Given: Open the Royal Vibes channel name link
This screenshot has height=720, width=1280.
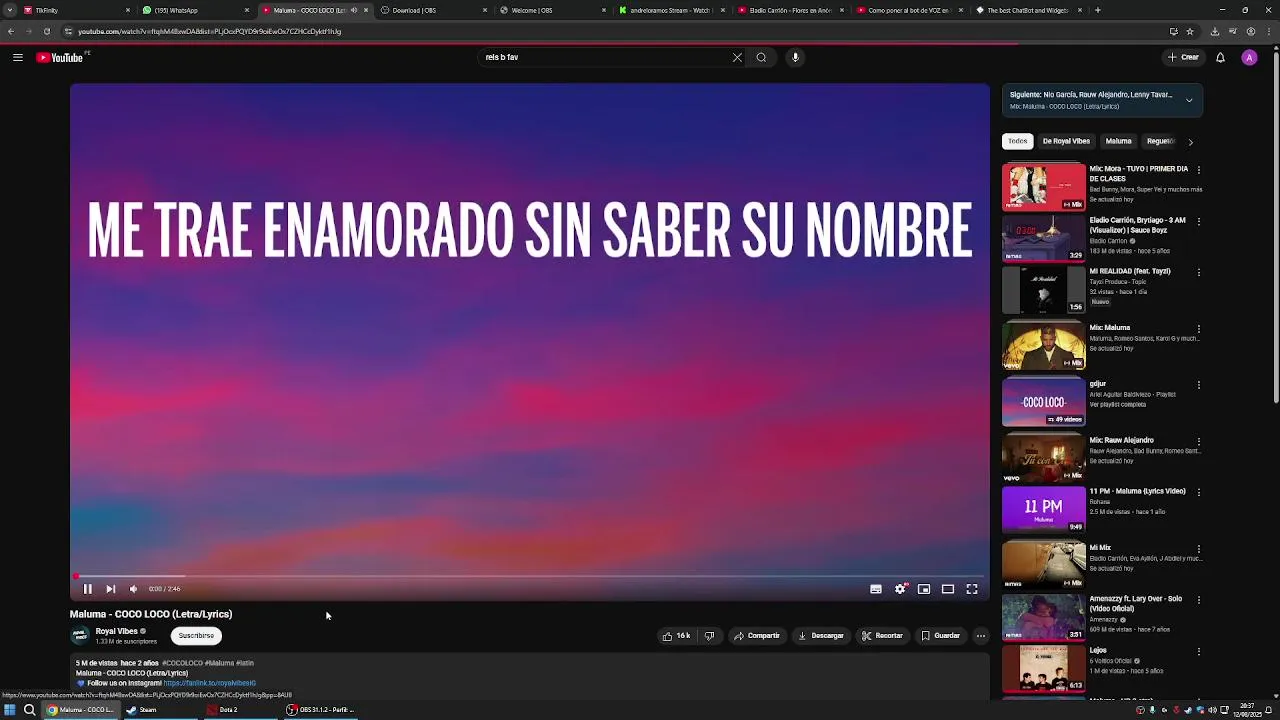Looking at the screenshot, I should [x=116, y=631].
